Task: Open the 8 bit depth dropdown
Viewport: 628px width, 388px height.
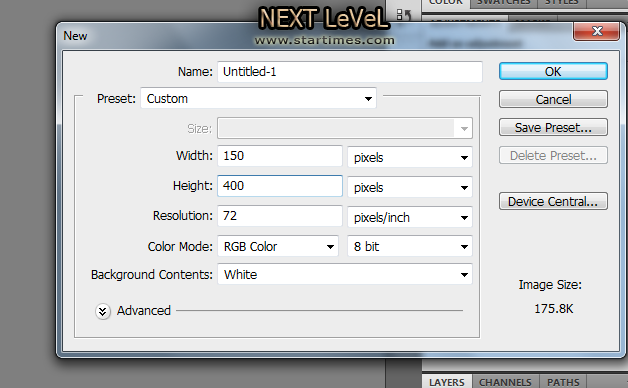Action: [410, 246]
